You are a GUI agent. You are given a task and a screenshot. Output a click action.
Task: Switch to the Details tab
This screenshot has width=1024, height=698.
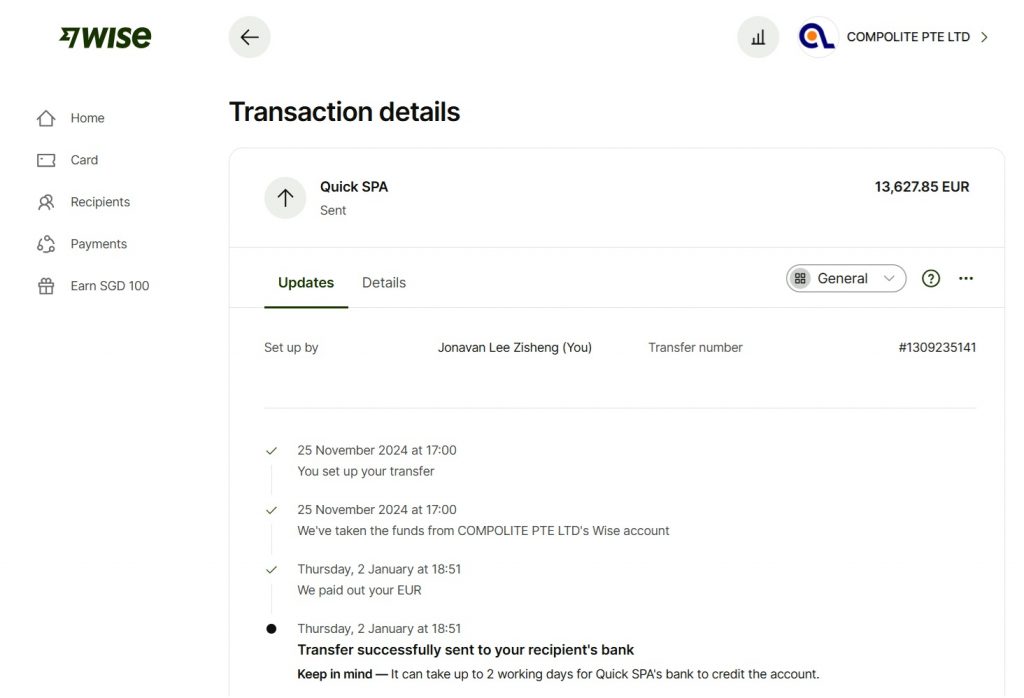(x=384, y=283)
